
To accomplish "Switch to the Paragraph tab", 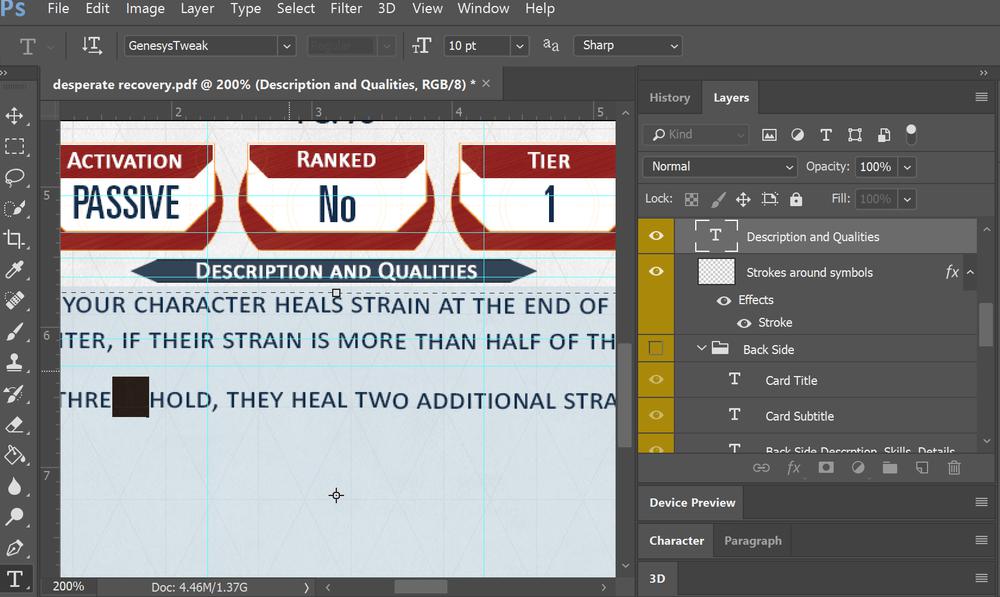I will click(x=752, y=541).
